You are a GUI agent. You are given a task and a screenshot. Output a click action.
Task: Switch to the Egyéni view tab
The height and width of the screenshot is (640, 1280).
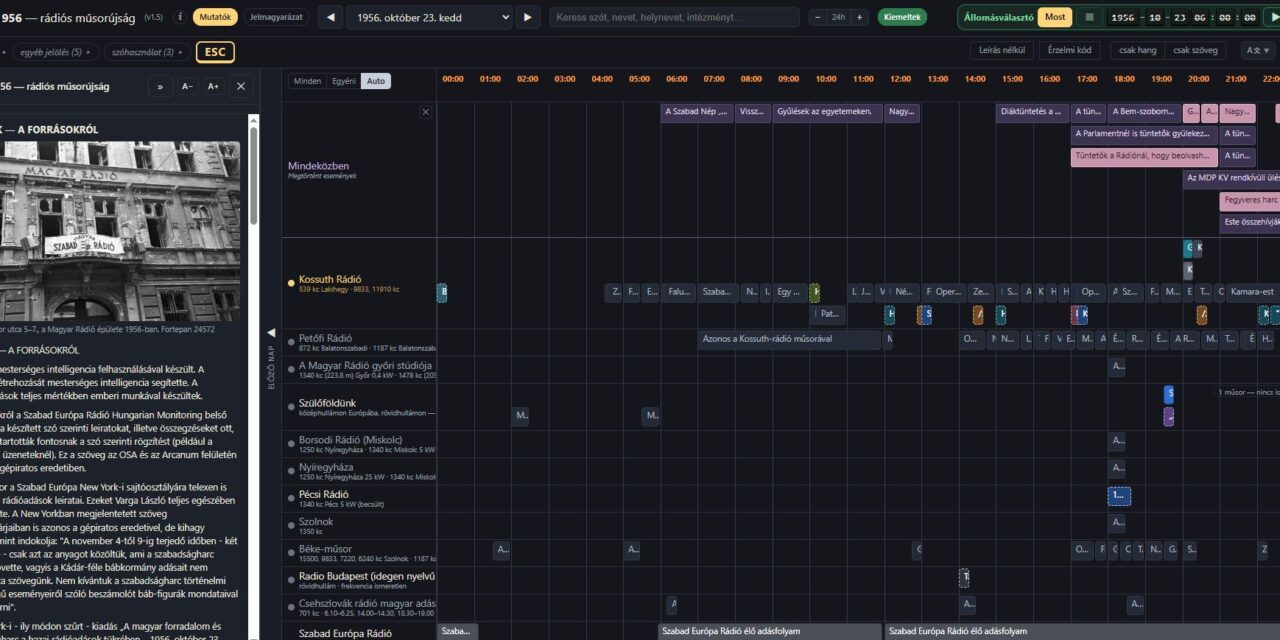(343, 81)
